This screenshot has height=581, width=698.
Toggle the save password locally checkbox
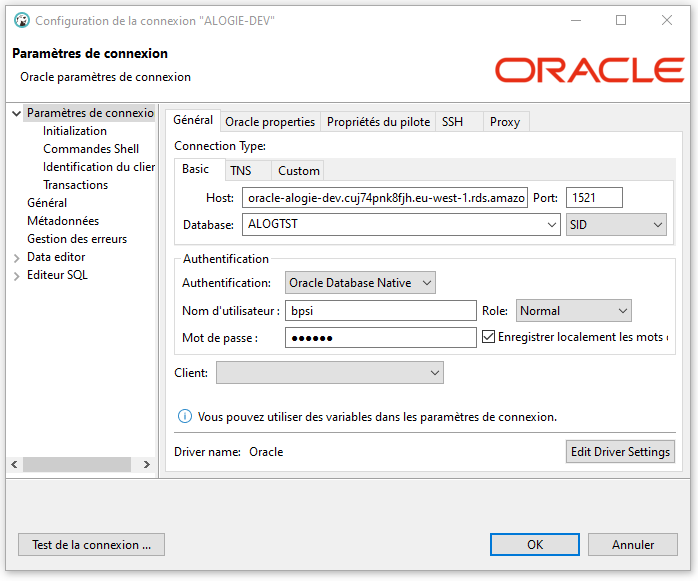(x=488, y=337)
